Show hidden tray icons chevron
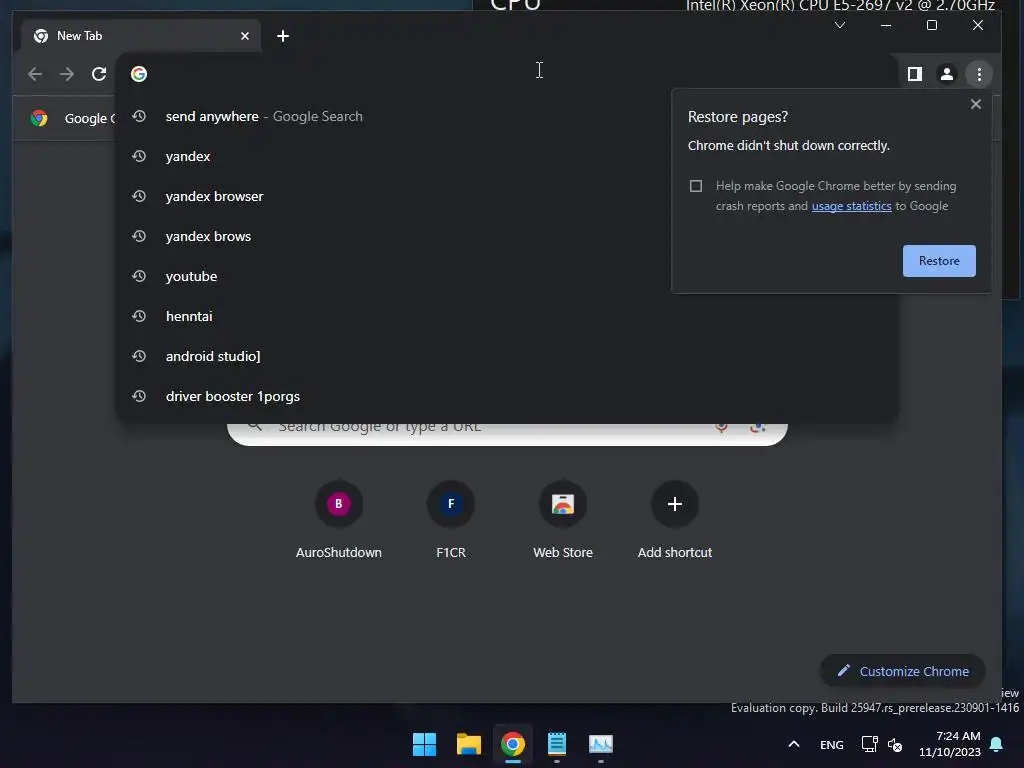This screenshot has height=768, width=1024. [793, 744]
